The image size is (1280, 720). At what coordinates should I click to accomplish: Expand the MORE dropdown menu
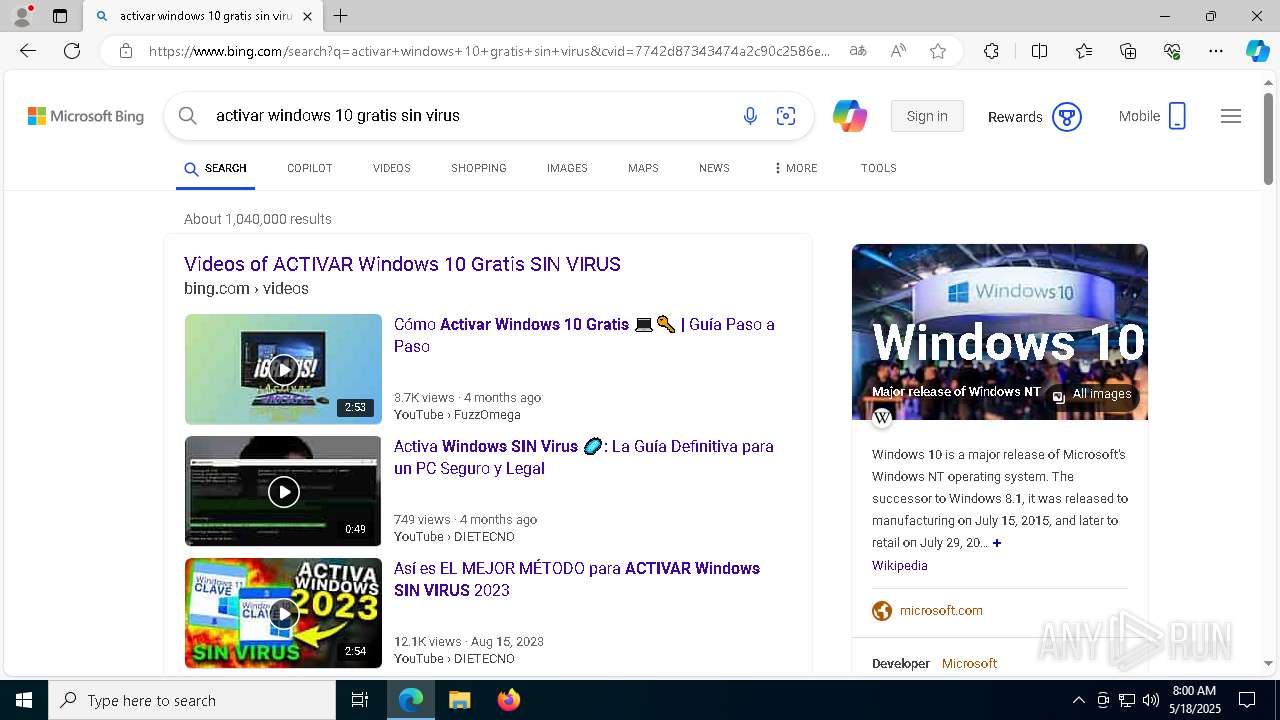coord(796,168)
